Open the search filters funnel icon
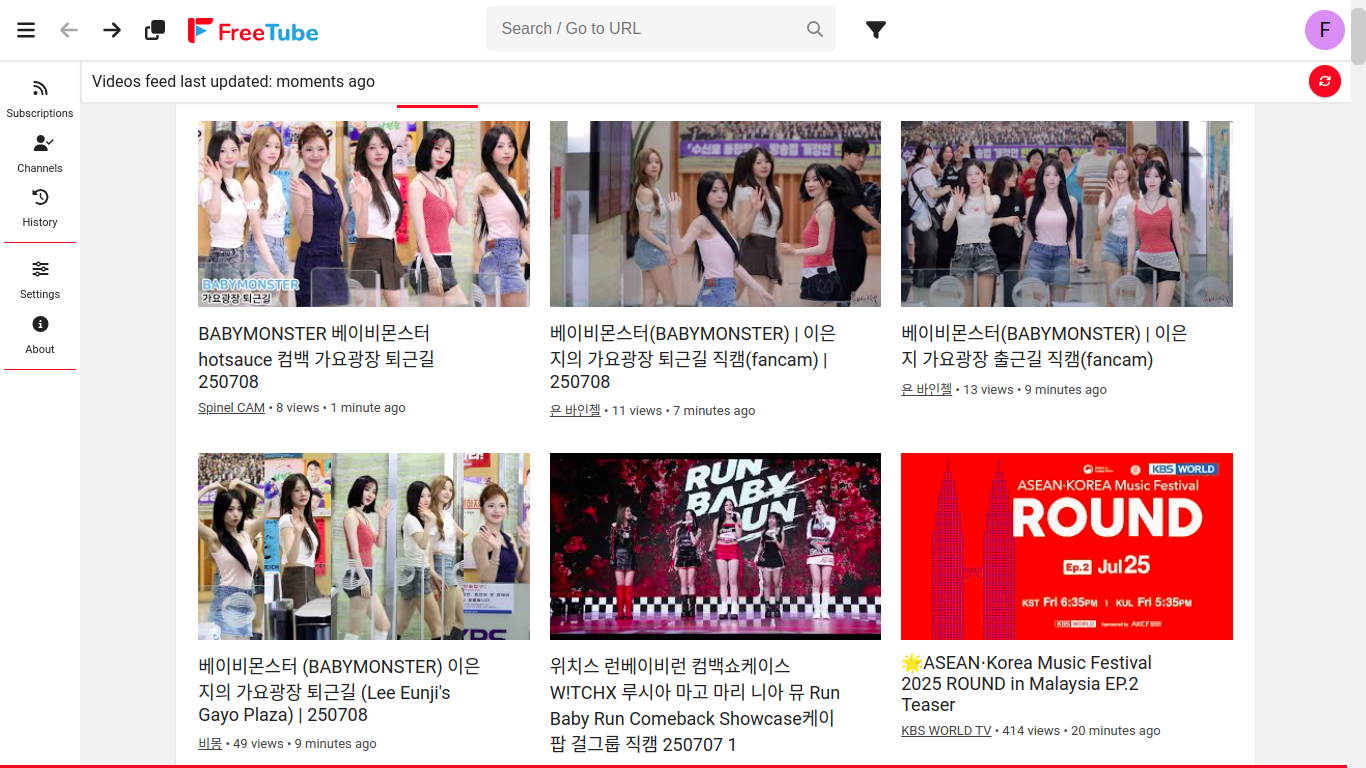 (876, 30)
